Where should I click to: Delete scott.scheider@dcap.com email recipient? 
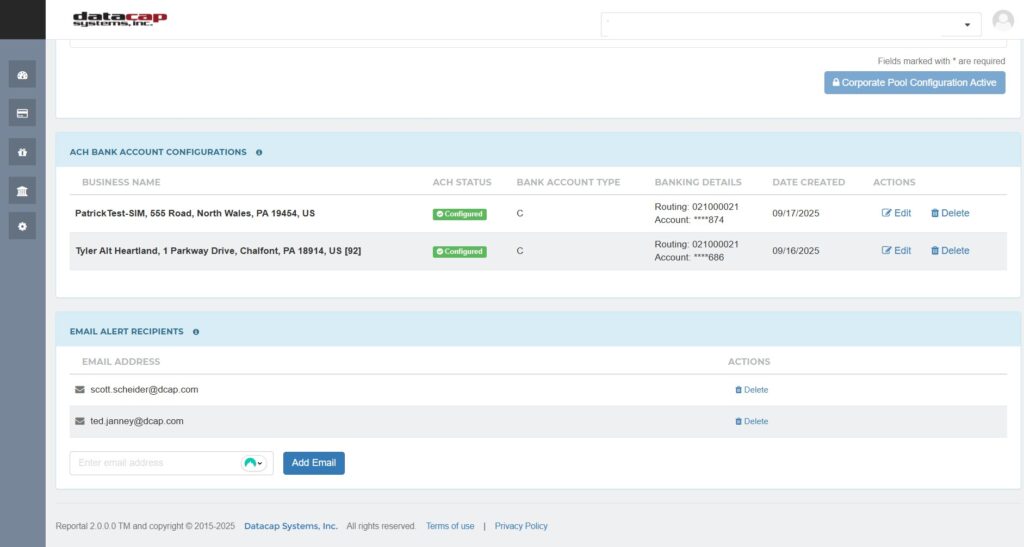751,390
